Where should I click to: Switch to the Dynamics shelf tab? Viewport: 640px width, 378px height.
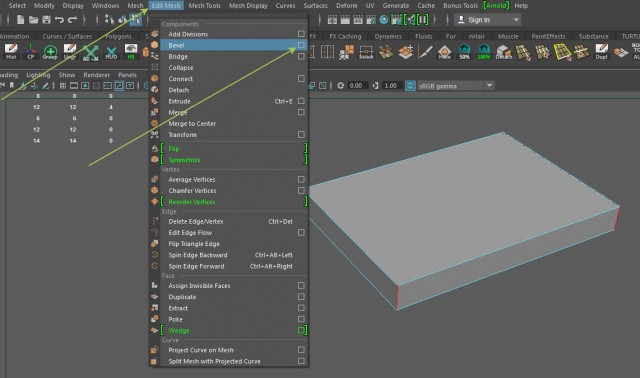pyautogui.click(x=388, y=36)
